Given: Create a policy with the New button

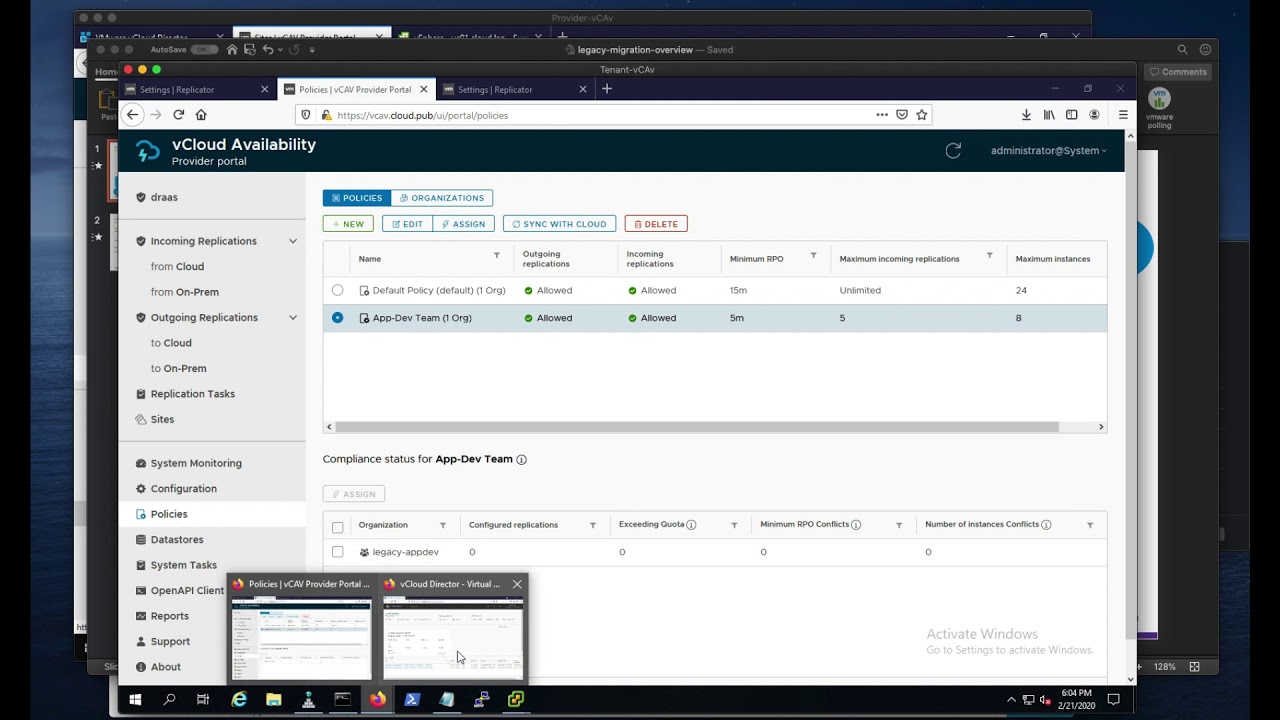Looking at the screenshot, I should pos(348,224).
